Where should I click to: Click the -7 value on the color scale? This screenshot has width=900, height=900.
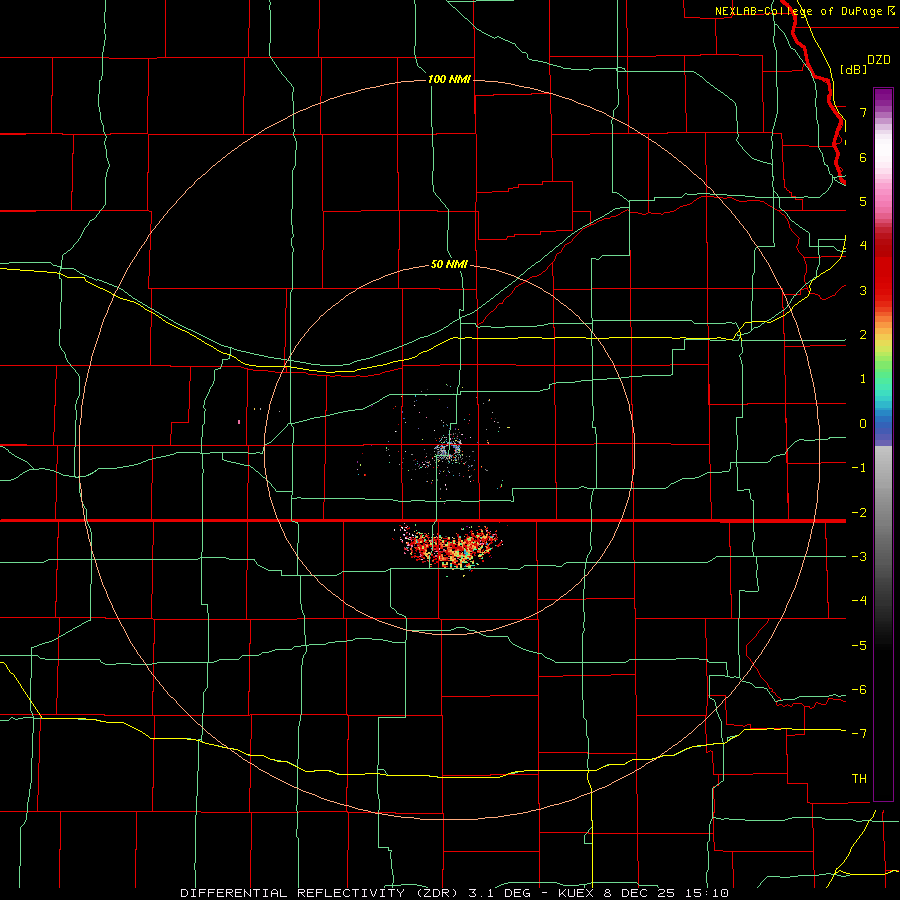(859, 734)
